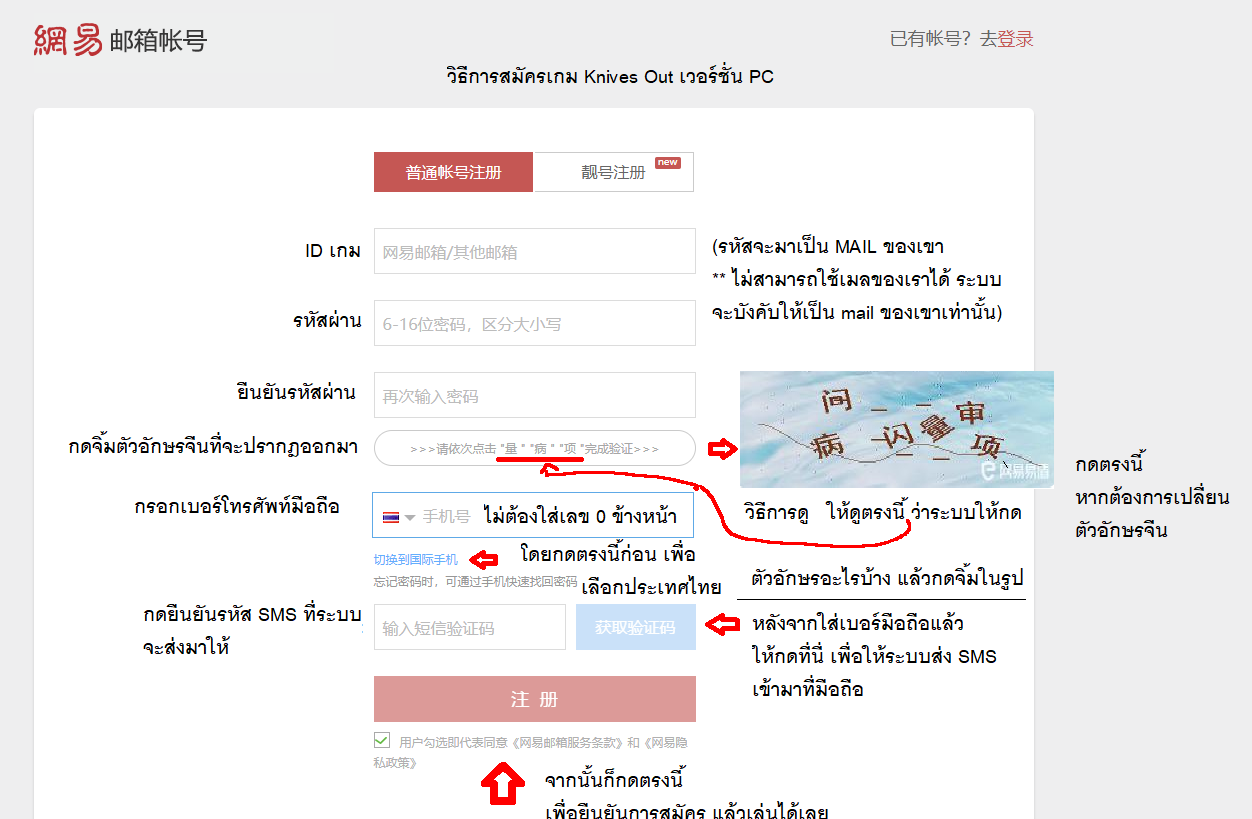Toggle the terms agreement checkbox
Viewport: 1252px width, 819px height.
(x=382, y=741)
